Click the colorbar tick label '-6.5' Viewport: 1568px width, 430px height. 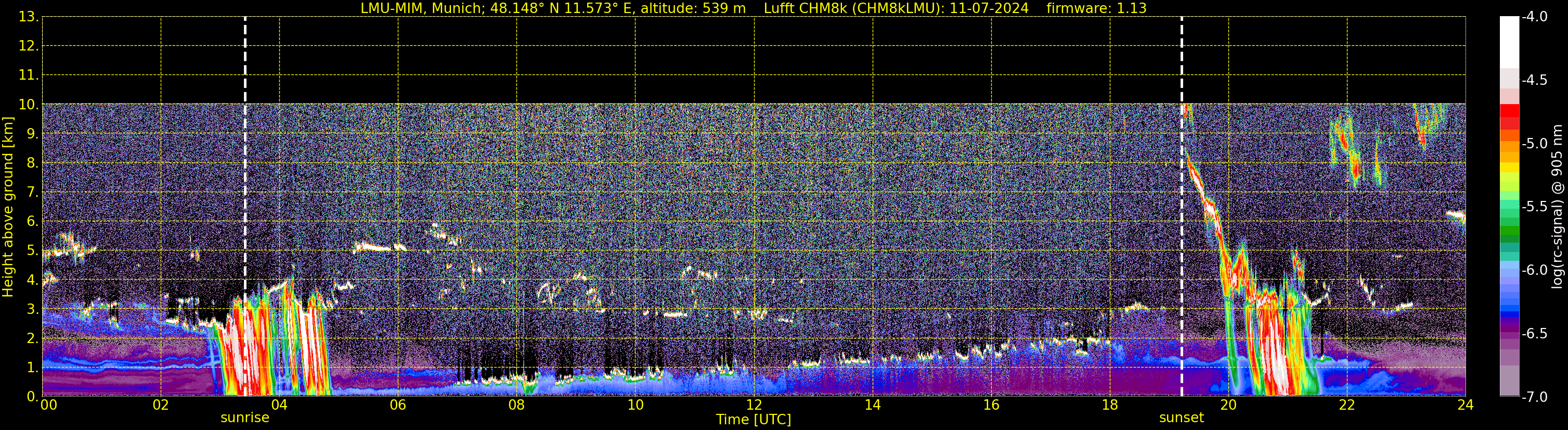click(1535, 334)
